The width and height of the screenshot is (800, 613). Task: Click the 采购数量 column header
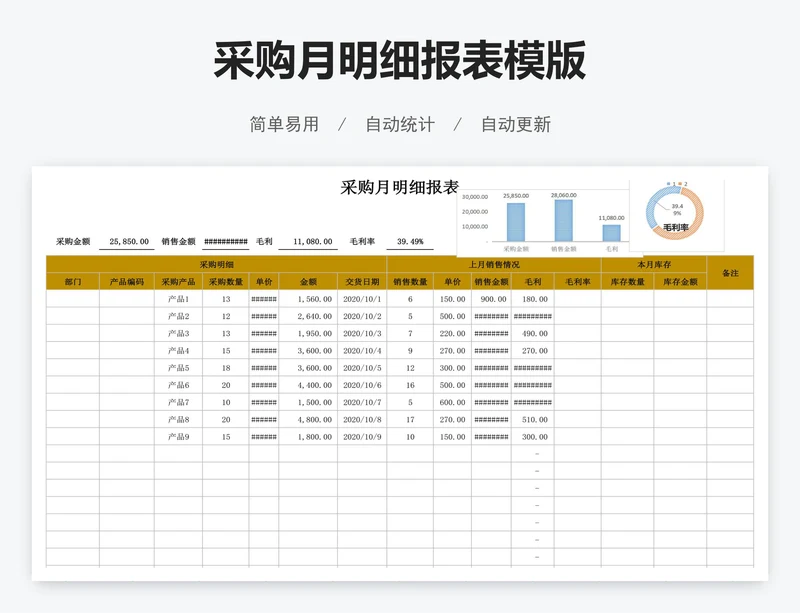(226, 282)
